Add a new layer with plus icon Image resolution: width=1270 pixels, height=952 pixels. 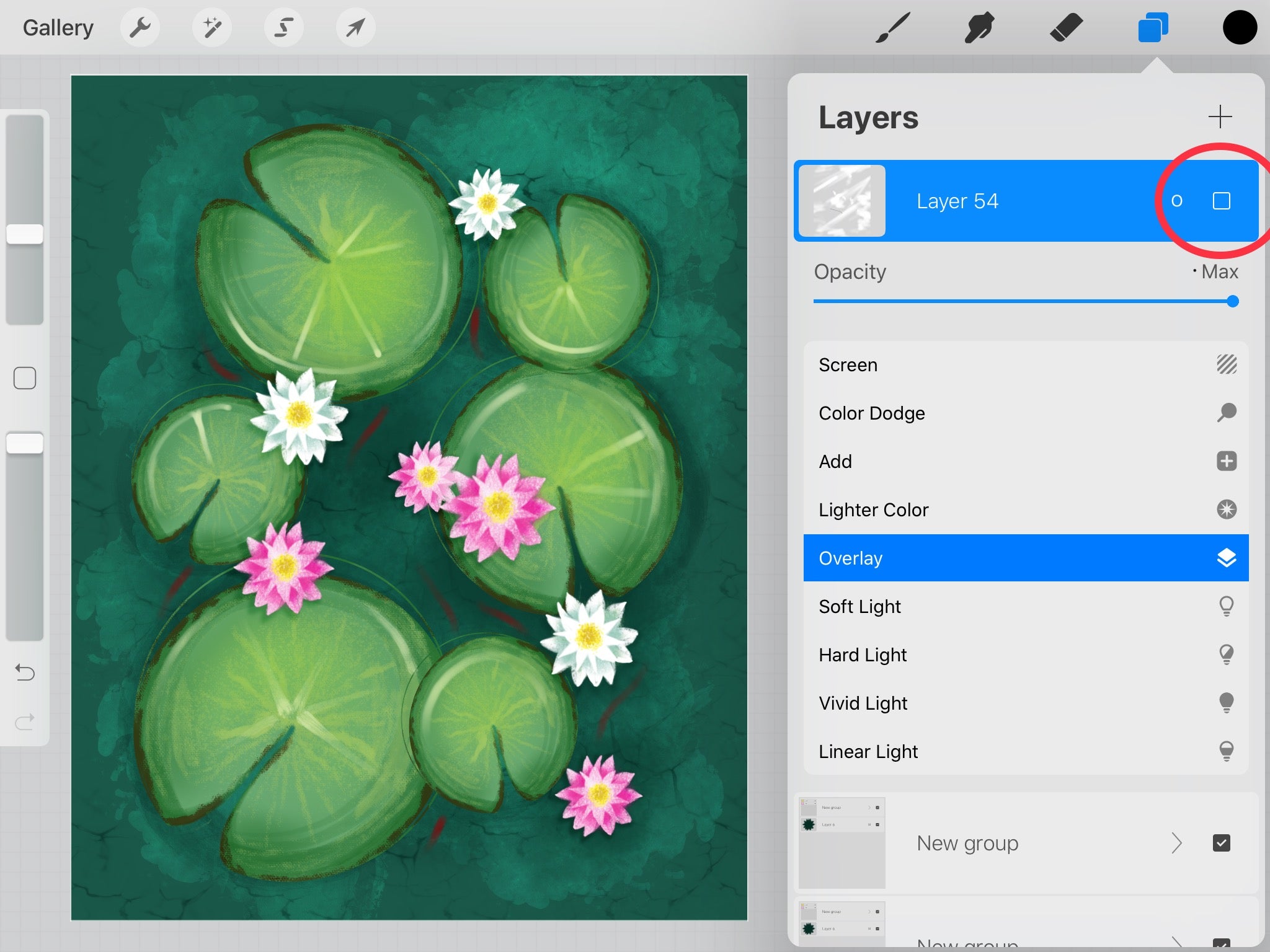tap(1220, 117)
